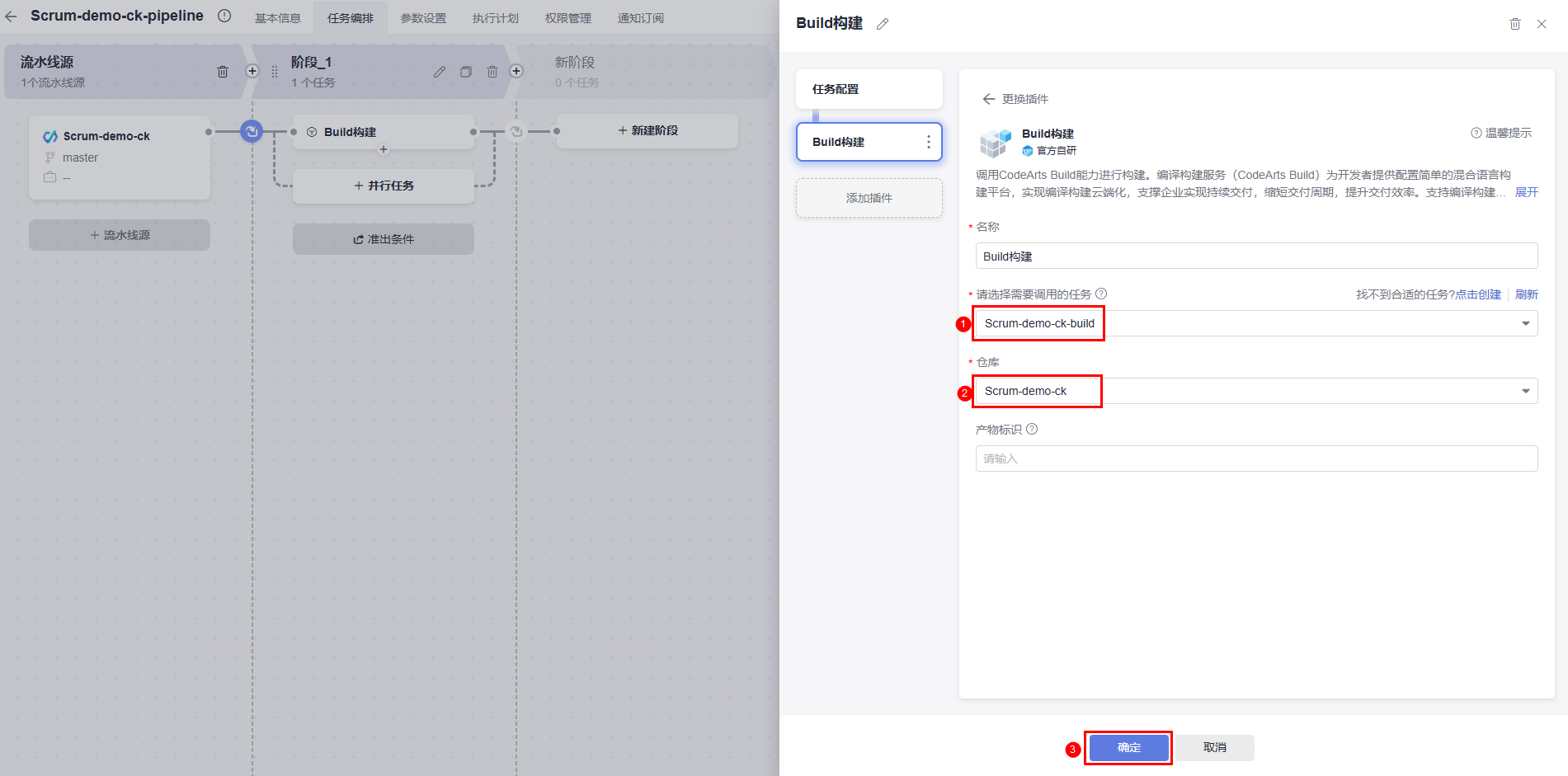Click the 温馨提示 help icon
1568x776 pixels.
pos(1476,133)
